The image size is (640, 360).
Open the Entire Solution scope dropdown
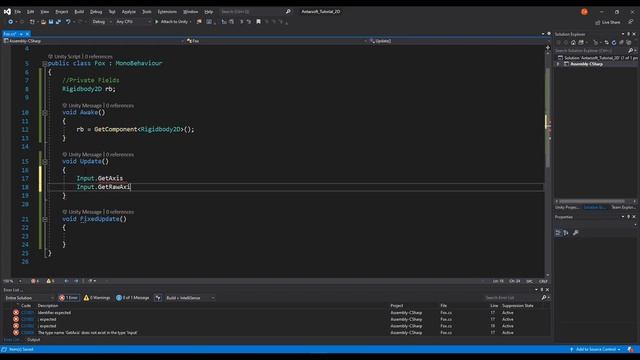click(29, 298)
